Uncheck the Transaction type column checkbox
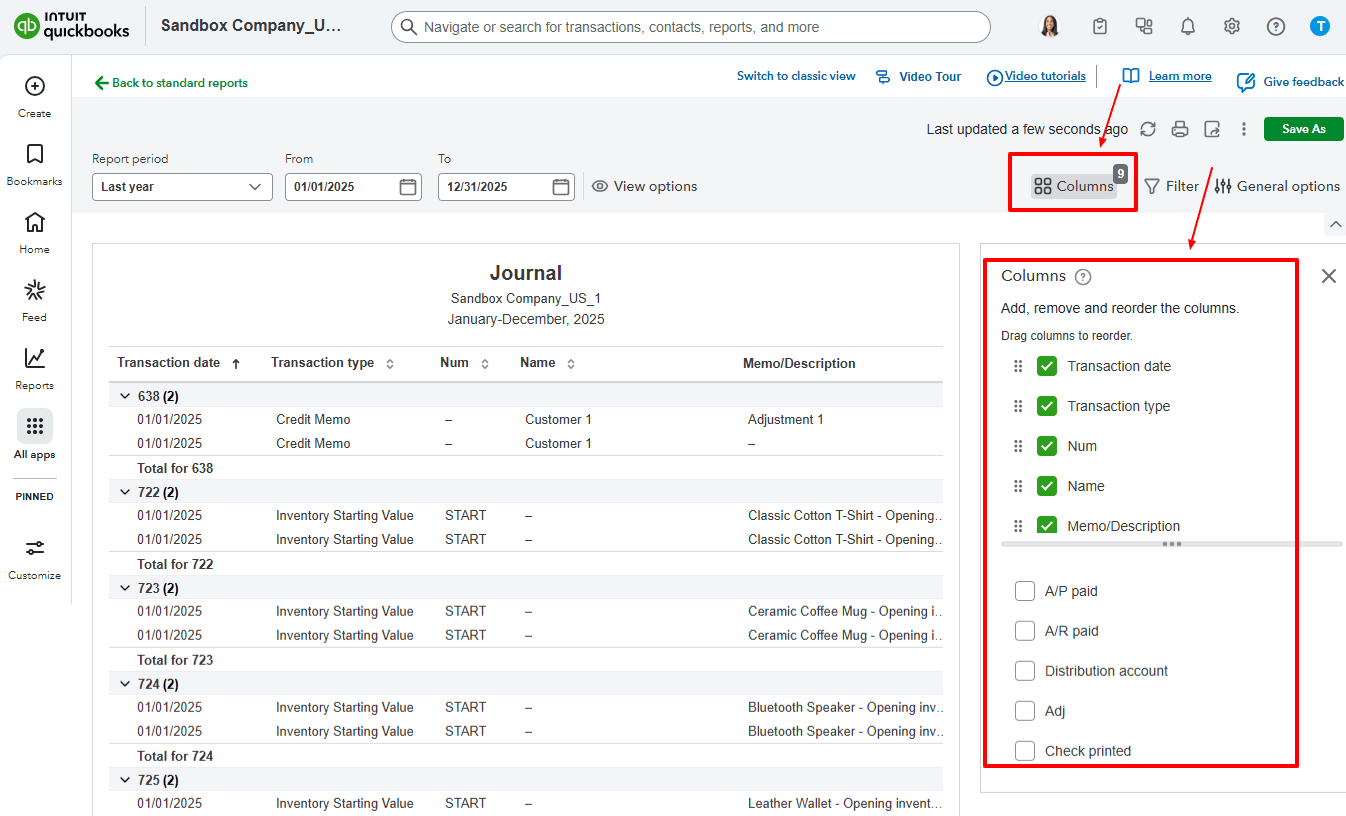Viewport: 1346px width, 816px height. tap(1047, 406)
